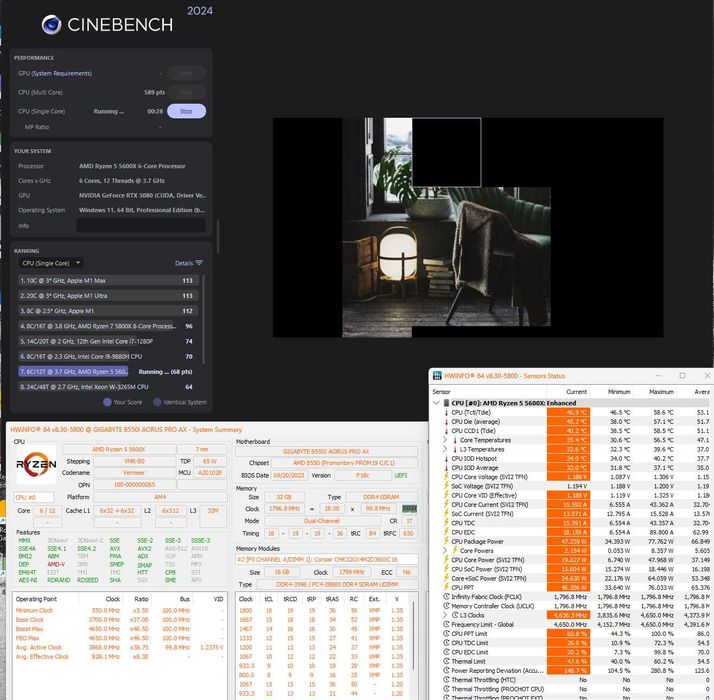Expand the L3 Clocks sensor group
714x700 pixels.
tap(445, 615)
